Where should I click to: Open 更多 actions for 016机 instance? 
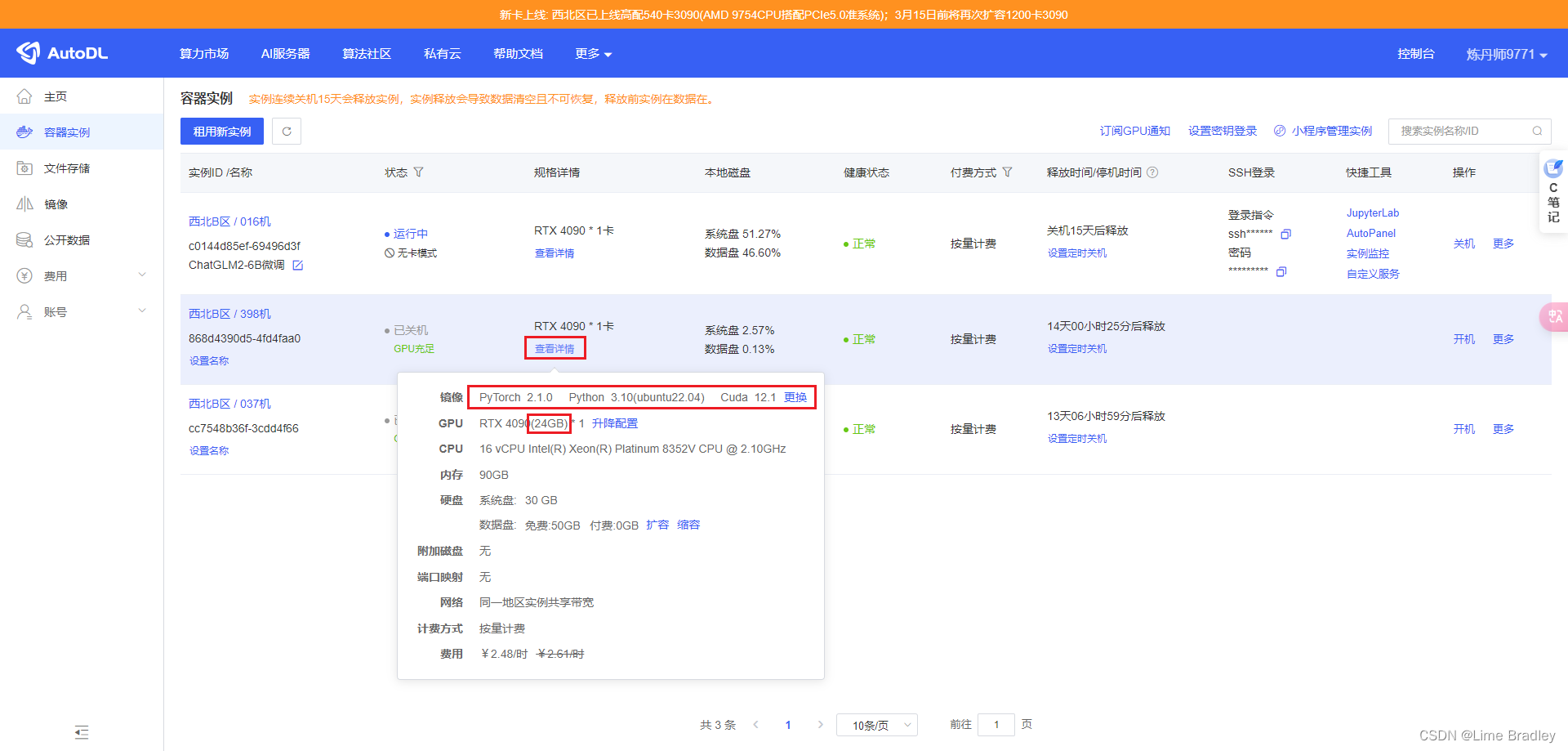1503,244
